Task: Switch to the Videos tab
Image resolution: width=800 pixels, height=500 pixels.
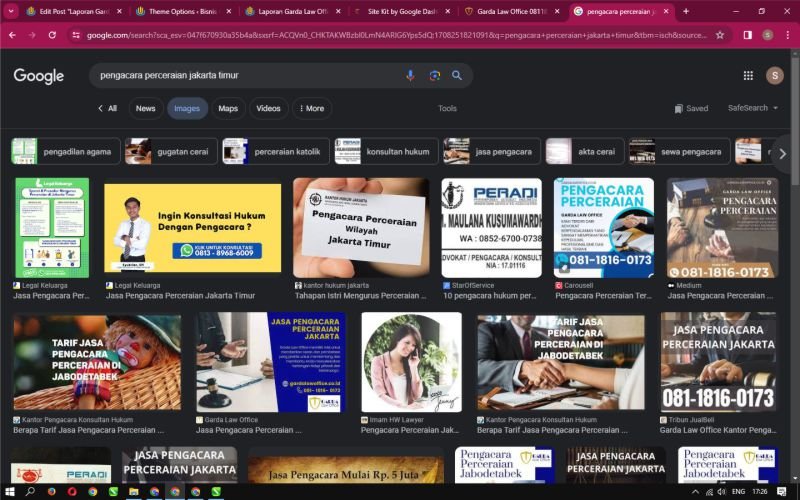Action: tap(268, 108)
